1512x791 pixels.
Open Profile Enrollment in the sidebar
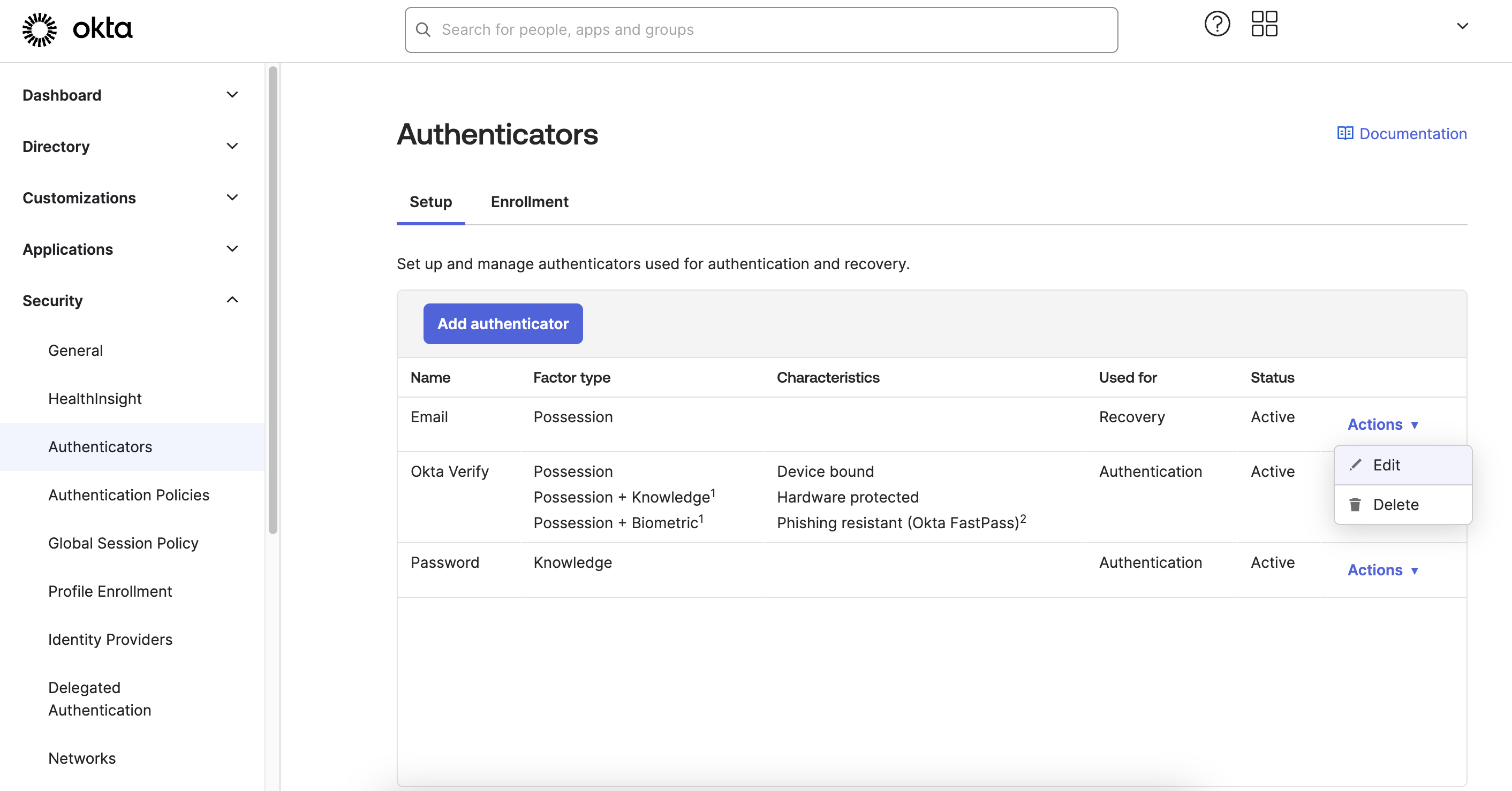[x=110, y=591]
